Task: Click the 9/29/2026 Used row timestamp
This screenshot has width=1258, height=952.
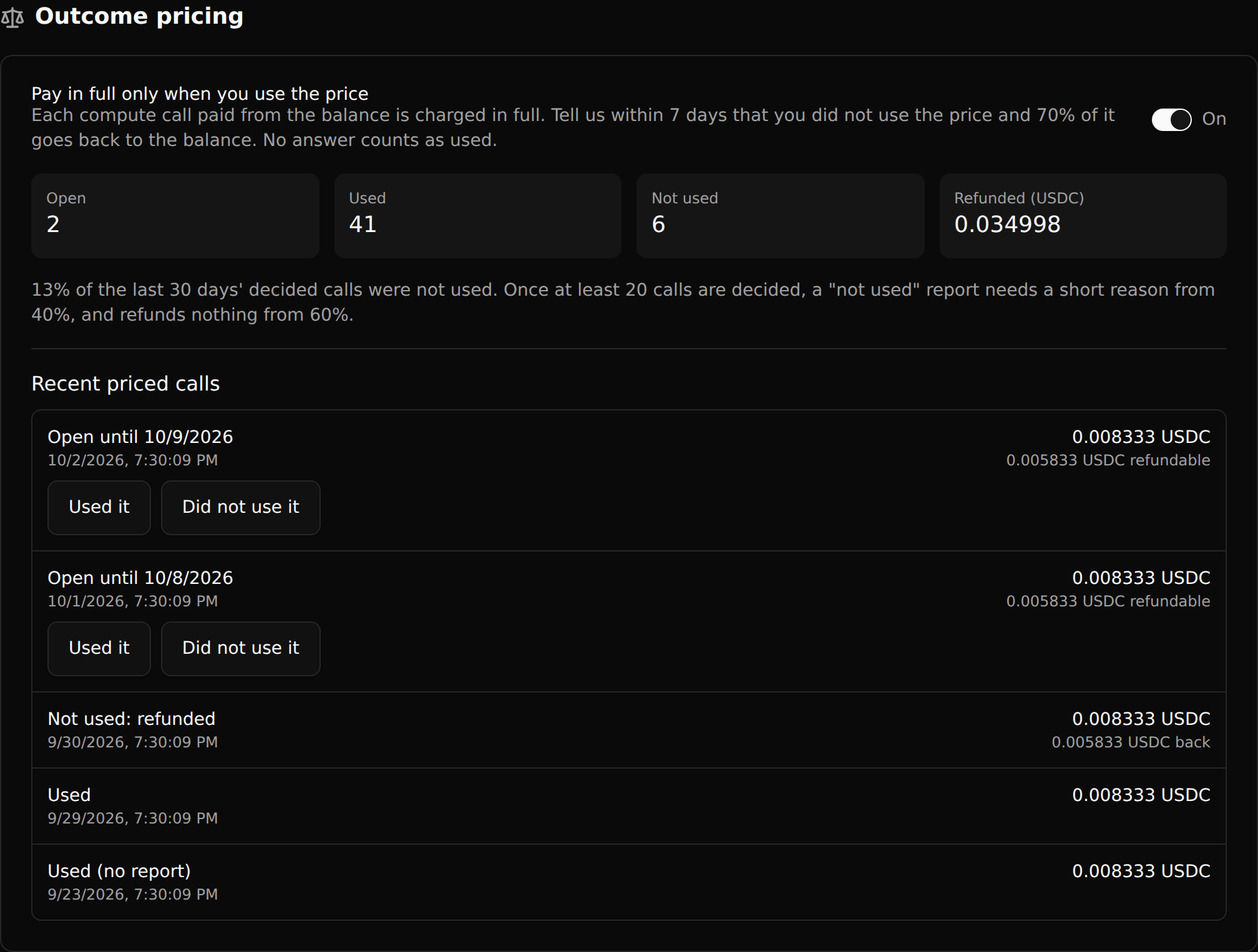Action: coord(133,818)
